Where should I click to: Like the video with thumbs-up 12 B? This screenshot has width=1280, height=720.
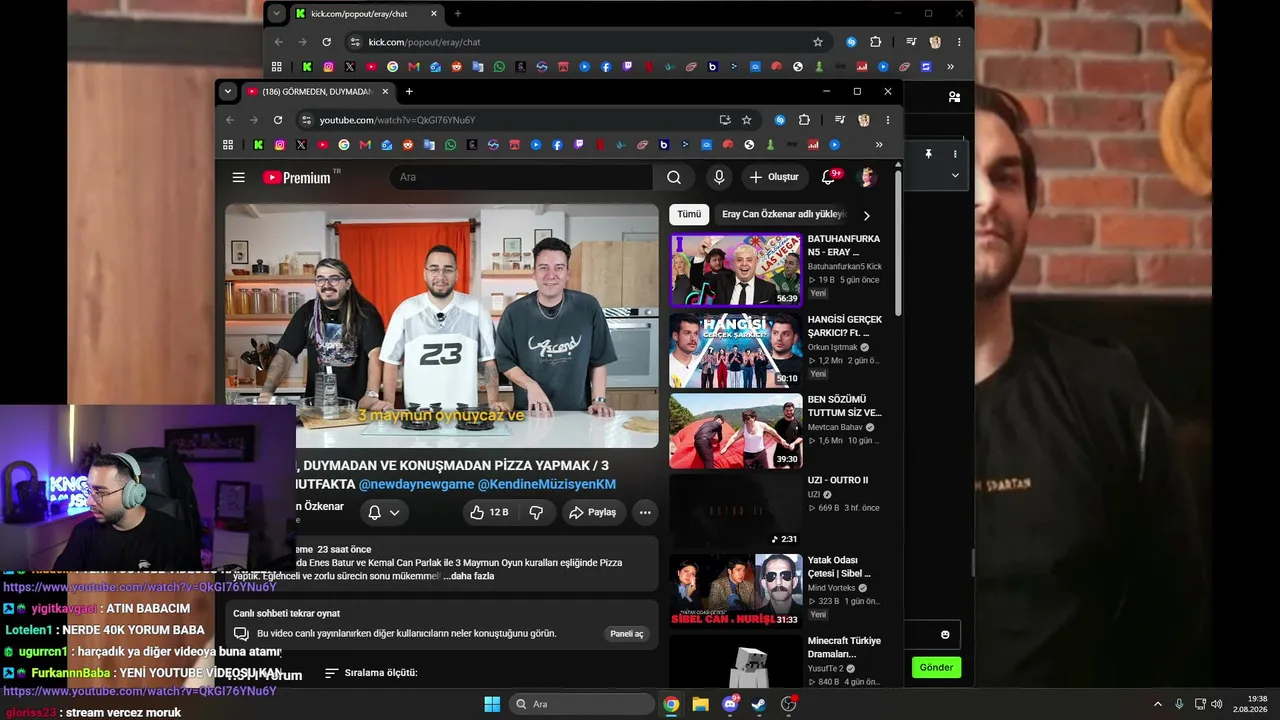[x=489, y=512]
